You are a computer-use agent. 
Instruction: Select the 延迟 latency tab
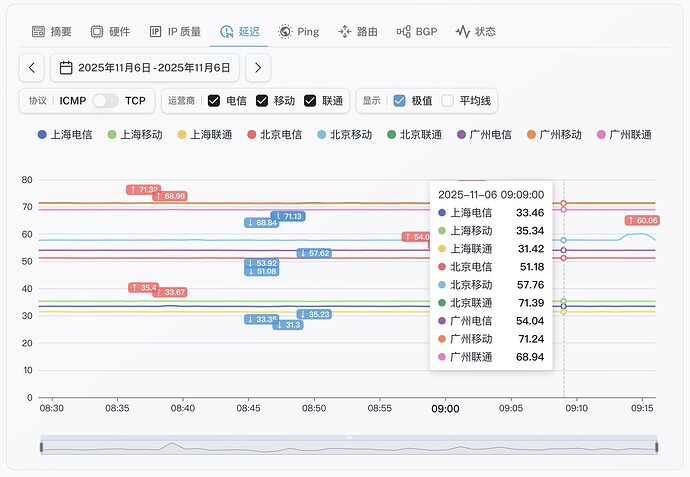coord(239,32)
